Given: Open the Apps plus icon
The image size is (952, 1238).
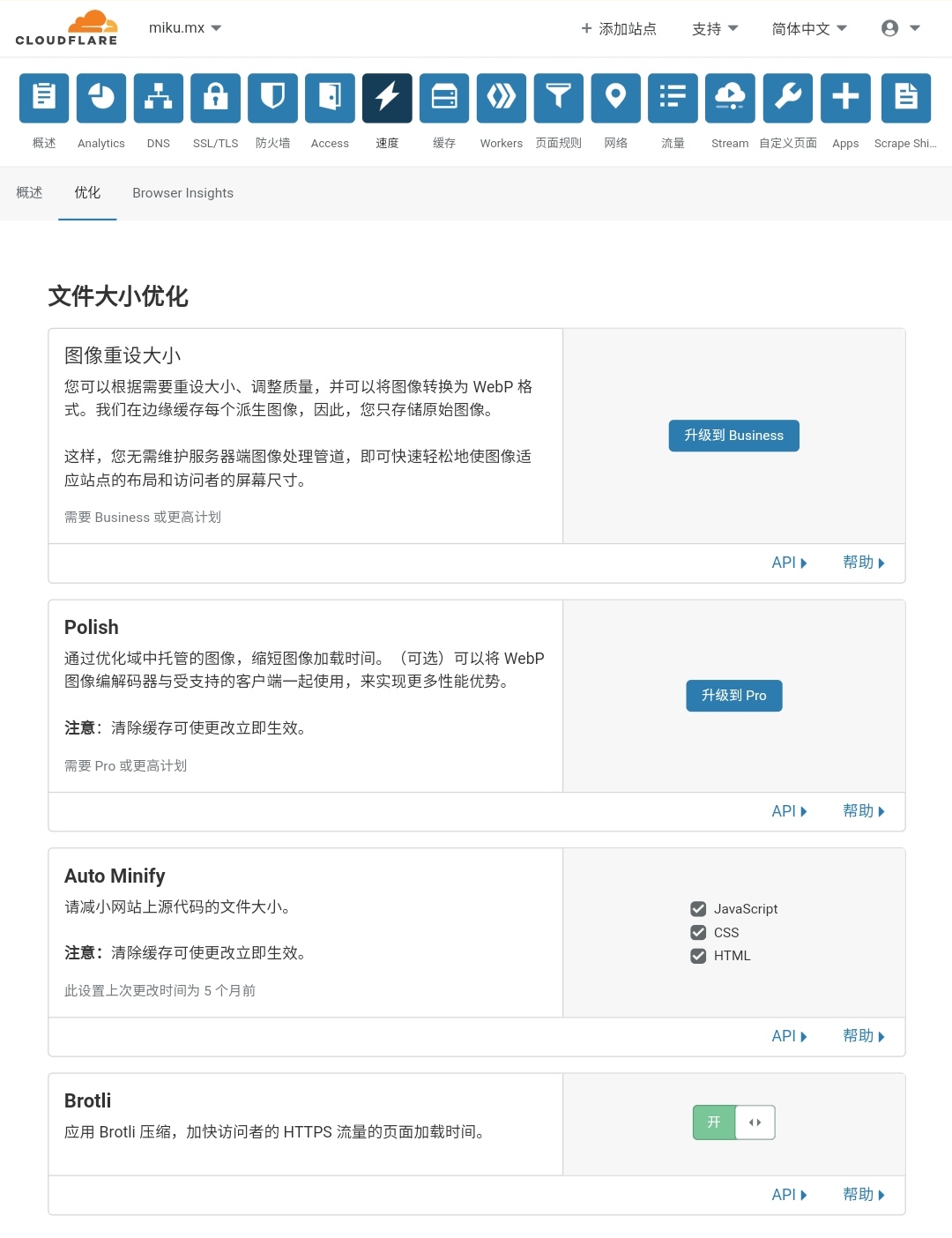Looking at the screenshot, I should (x=845, y=98).
